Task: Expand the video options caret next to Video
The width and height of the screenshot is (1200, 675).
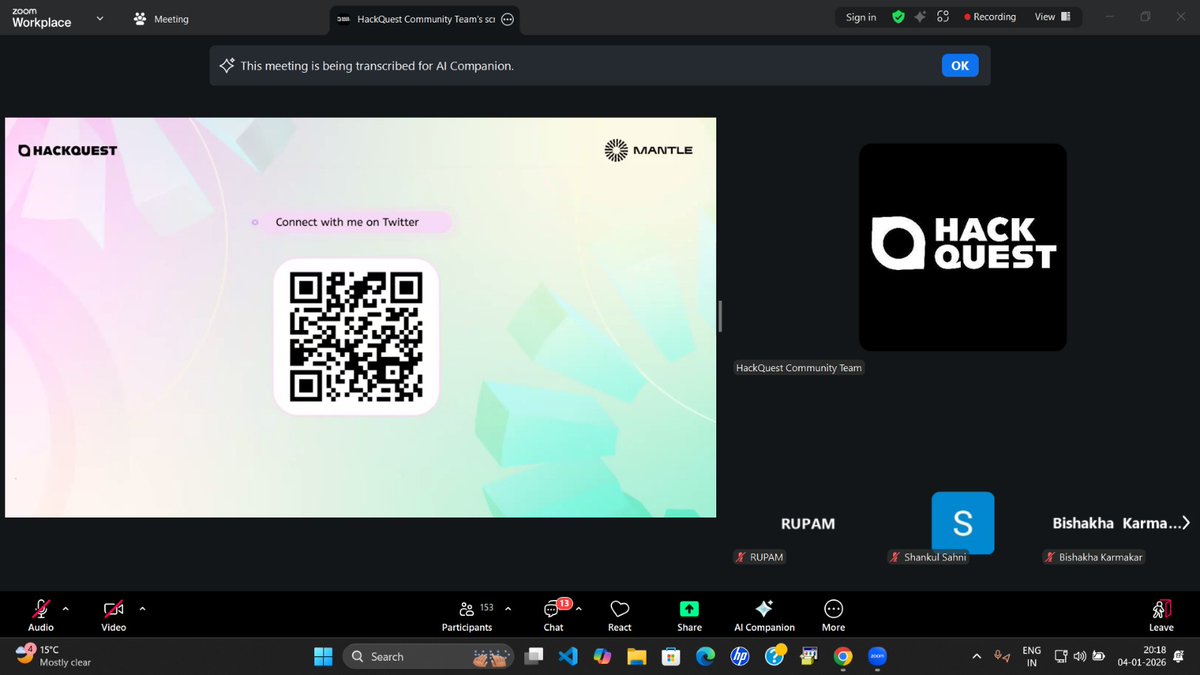Action: (x=142, y=608)
